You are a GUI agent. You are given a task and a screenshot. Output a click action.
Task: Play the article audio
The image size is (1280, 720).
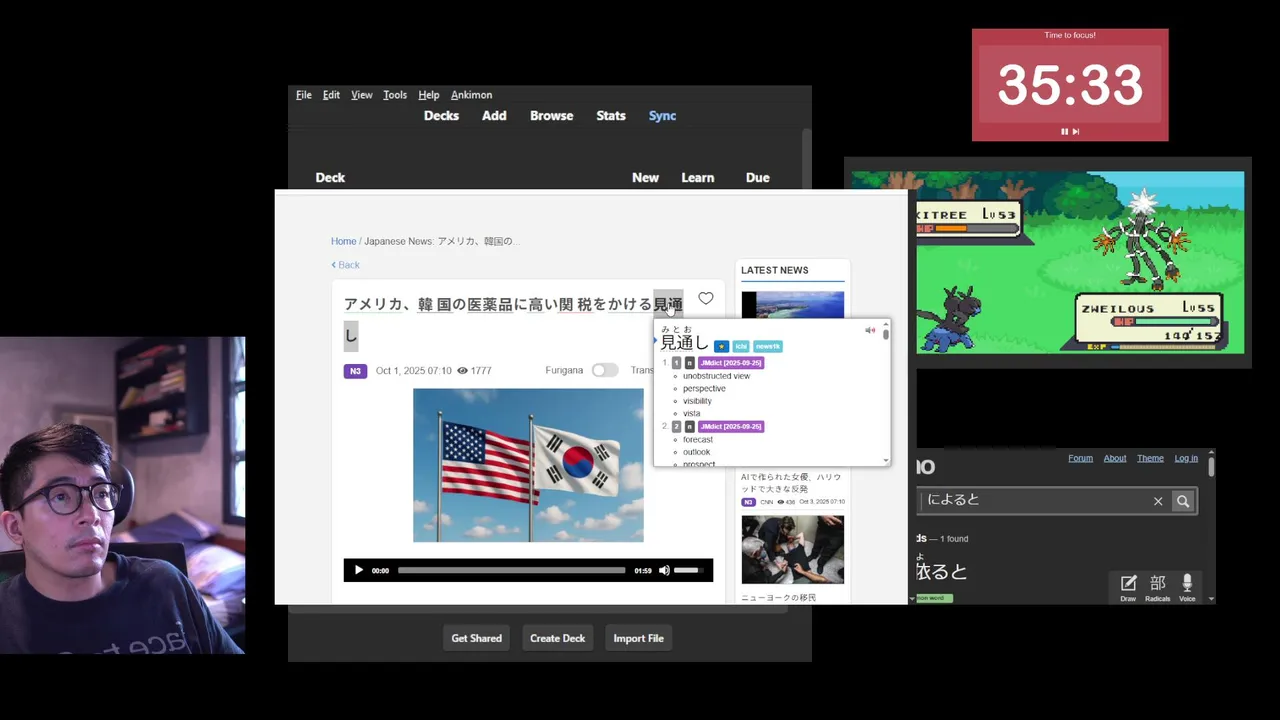point(359,570)
